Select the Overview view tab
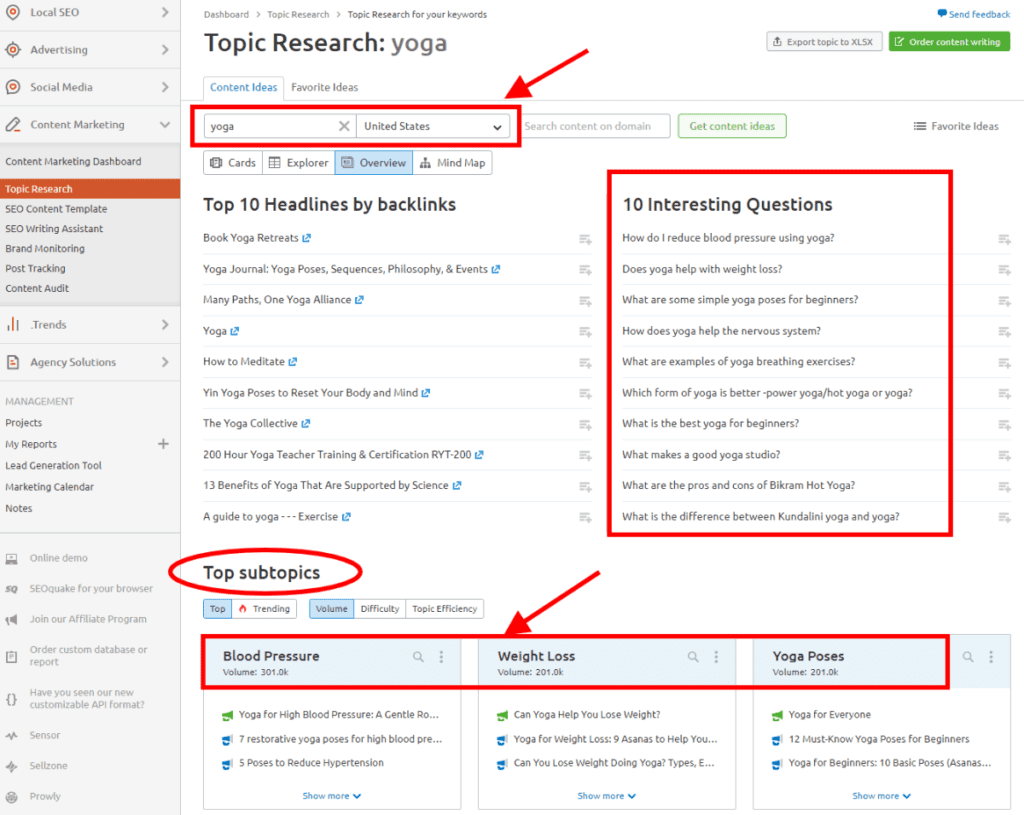 click(374, 163)
